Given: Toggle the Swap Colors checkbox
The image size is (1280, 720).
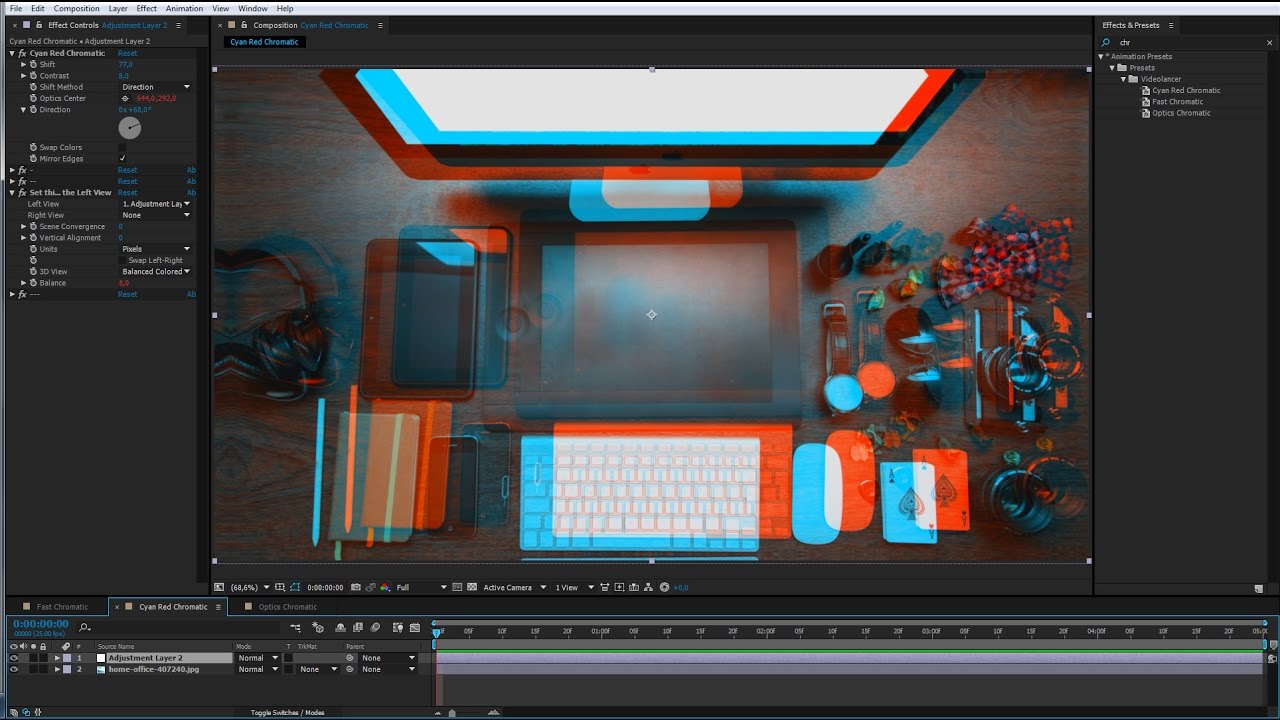Looking at the screenshot, I should (x=123, y=147).
